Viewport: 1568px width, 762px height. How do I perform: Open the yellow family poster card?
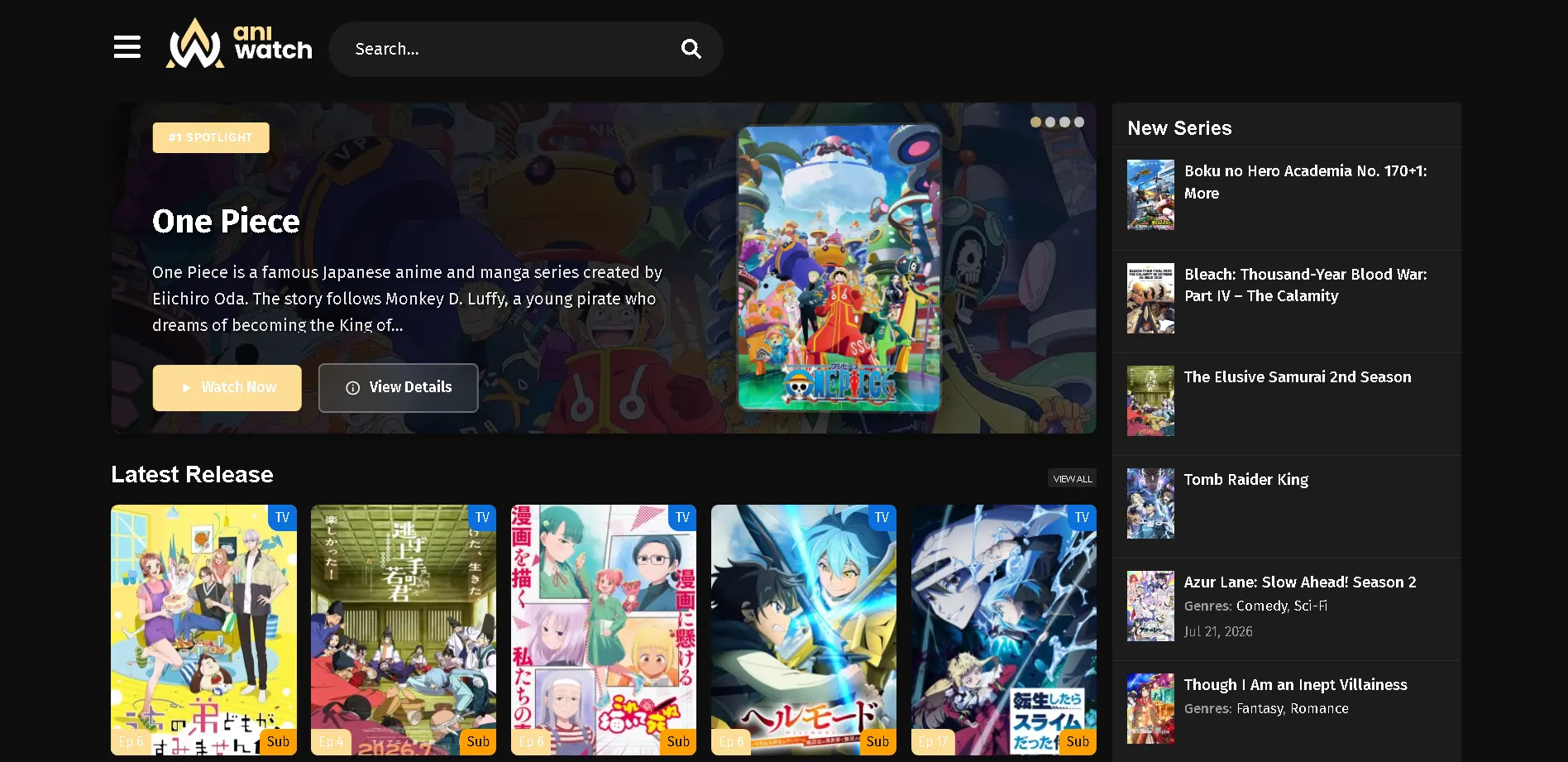point(204,630)
